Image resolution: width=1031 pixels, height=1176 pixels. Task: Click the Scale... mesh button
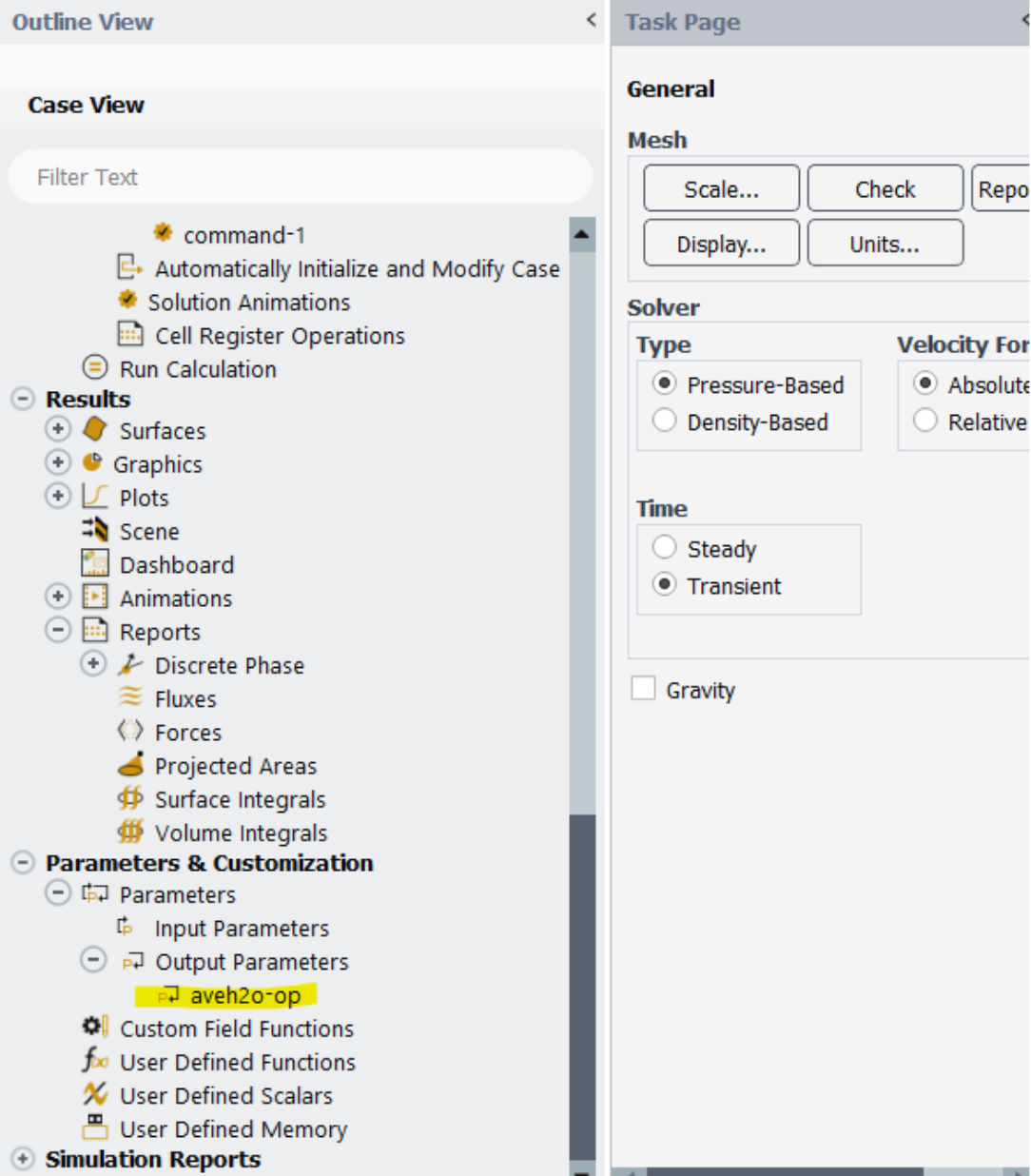(x=721, y=188)
